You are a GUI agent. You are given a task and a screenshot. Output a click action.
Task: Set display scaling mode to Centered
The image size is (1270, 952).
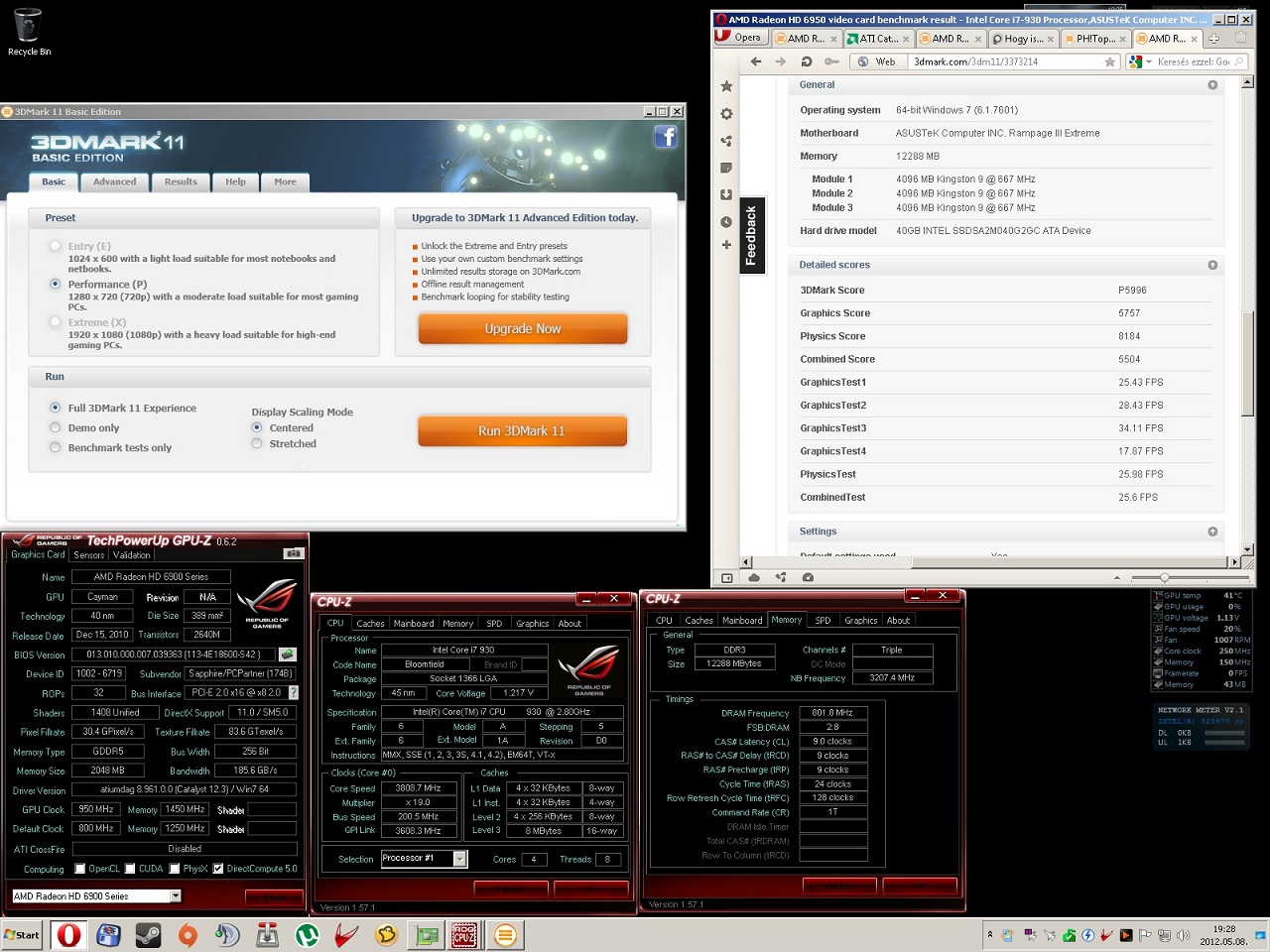click(257, 427)
